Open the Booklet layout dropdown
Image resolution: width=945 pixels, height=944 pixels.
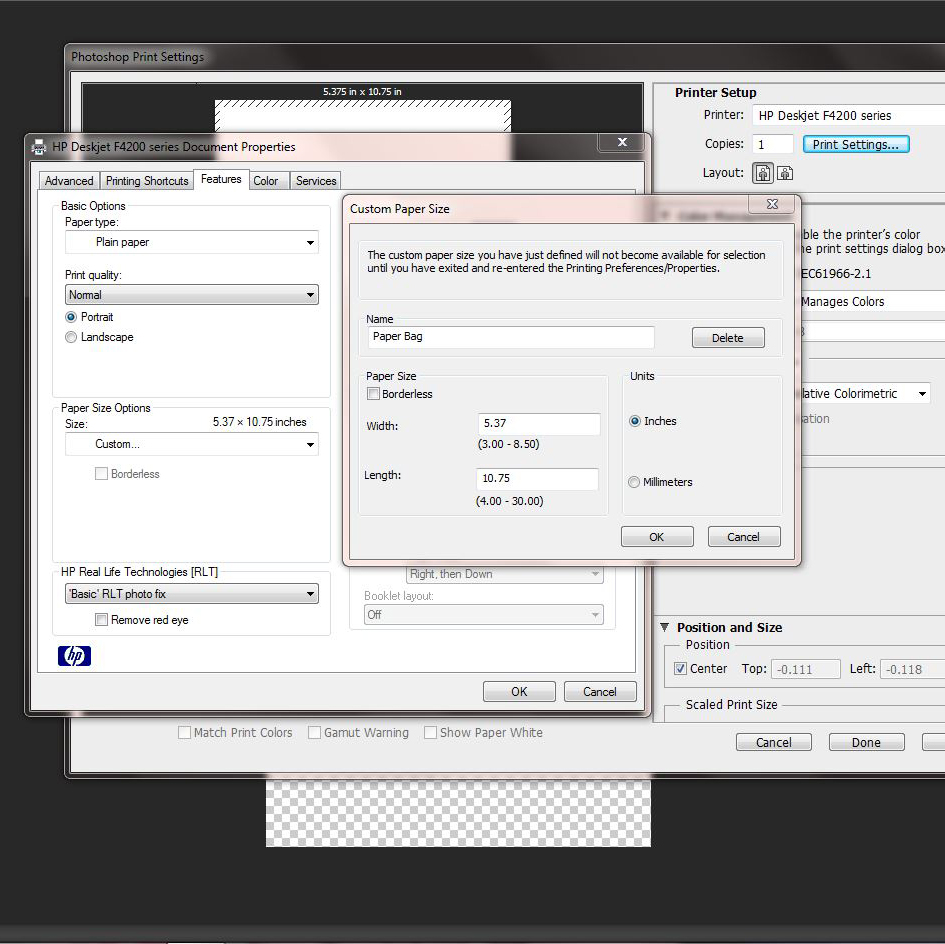483,615
